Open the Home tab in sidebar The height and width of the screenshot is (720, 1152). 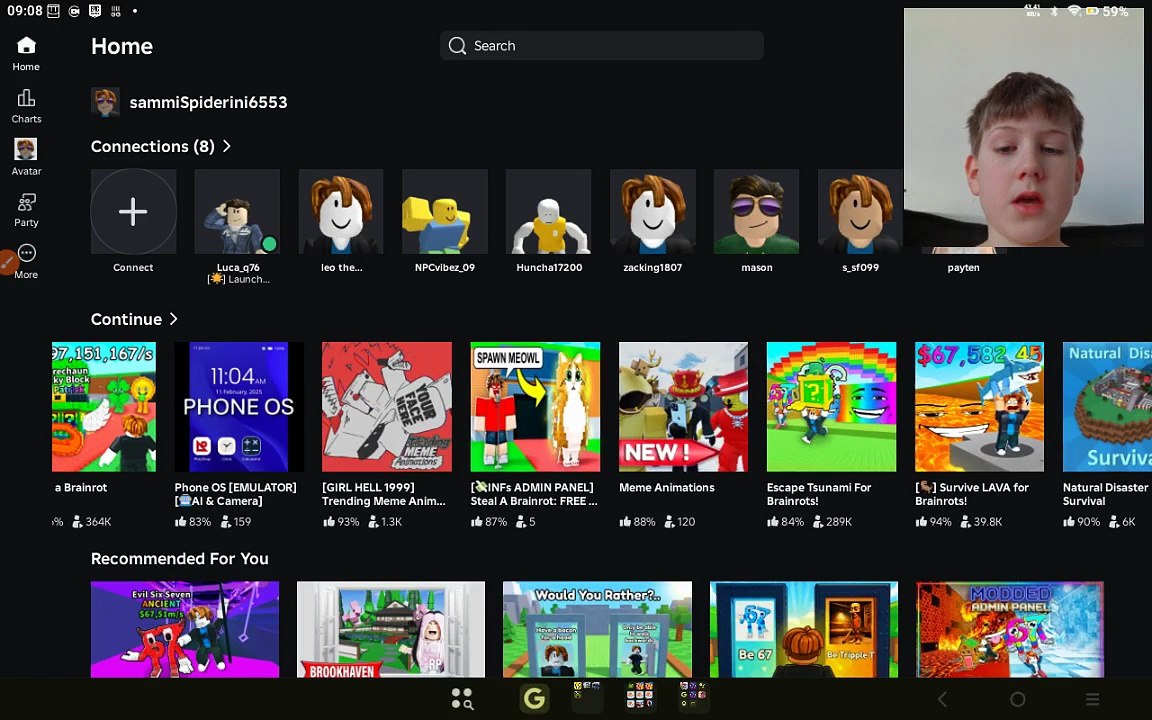(x=26, y=54)
